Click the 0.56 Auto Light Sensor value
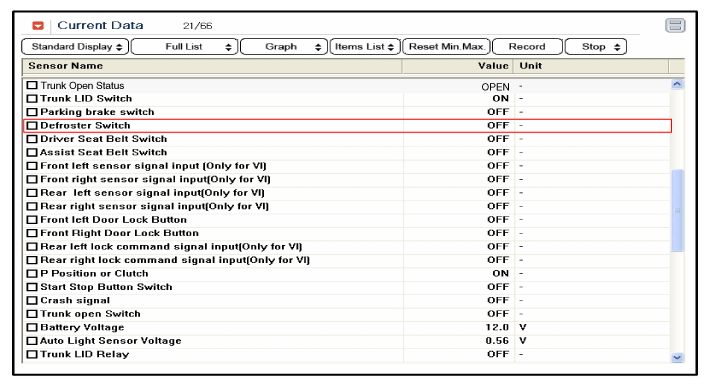This screenshot has height=387, width=711. 497,341
